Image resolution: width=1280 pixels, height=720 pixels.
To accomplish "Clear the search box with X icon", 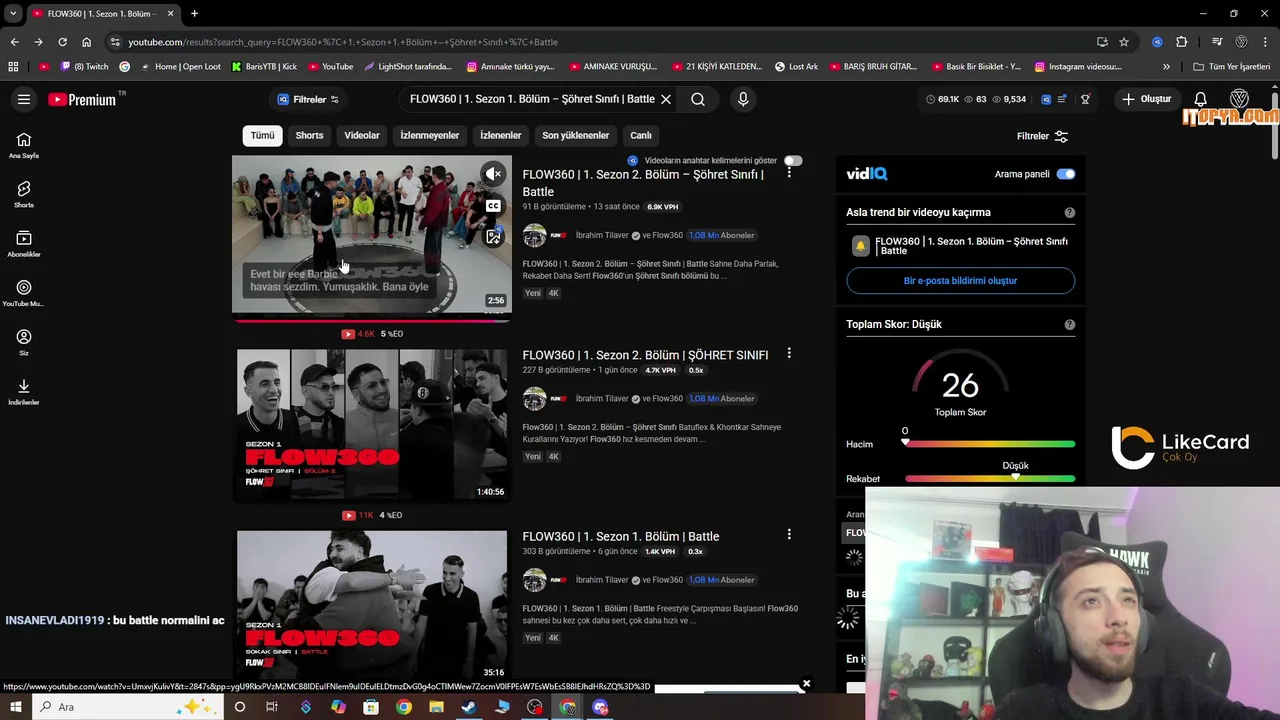I will tap(666, 99).
